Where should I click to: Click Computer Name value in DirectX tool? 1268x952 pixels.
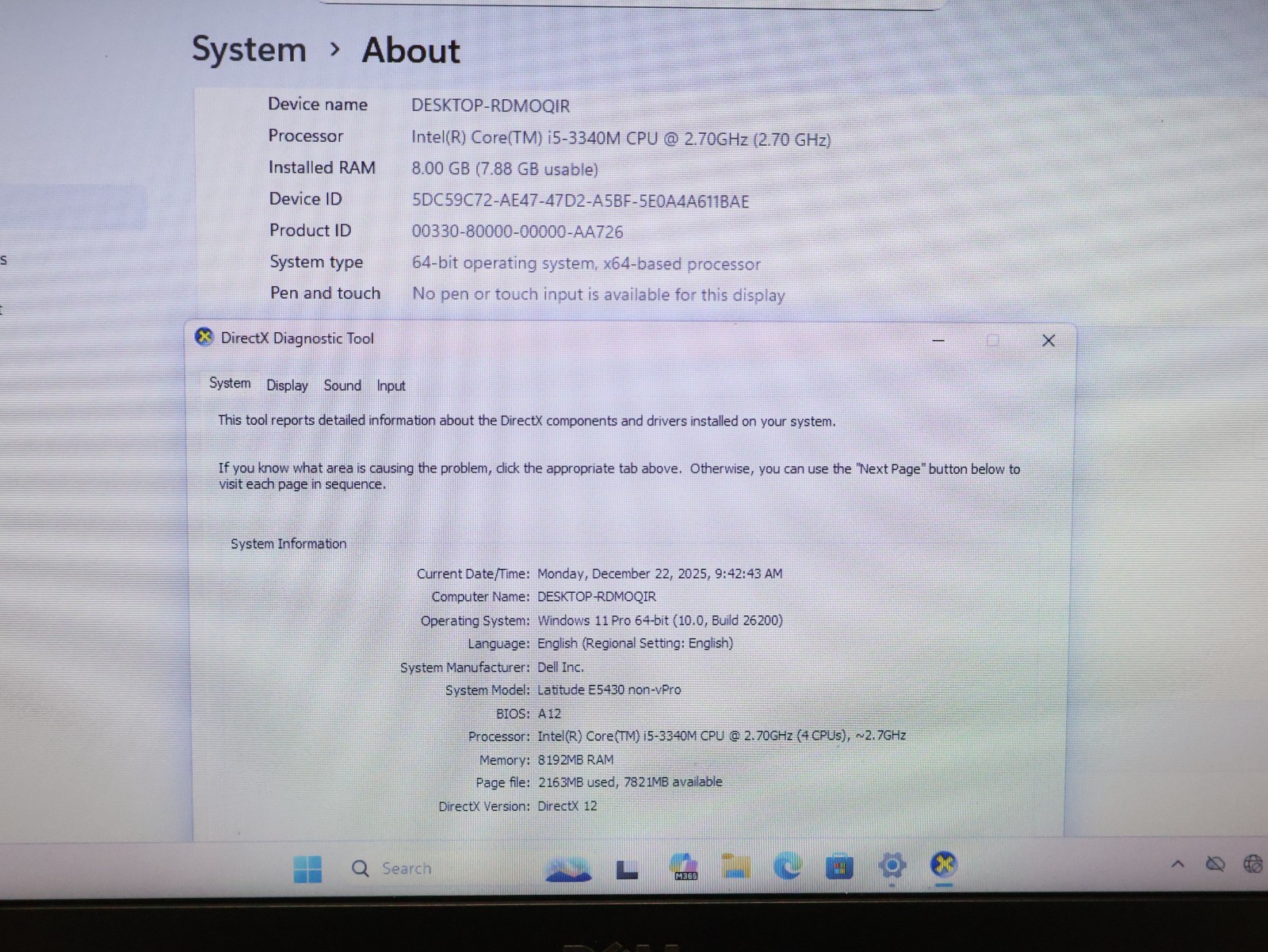tap(597, 596)
